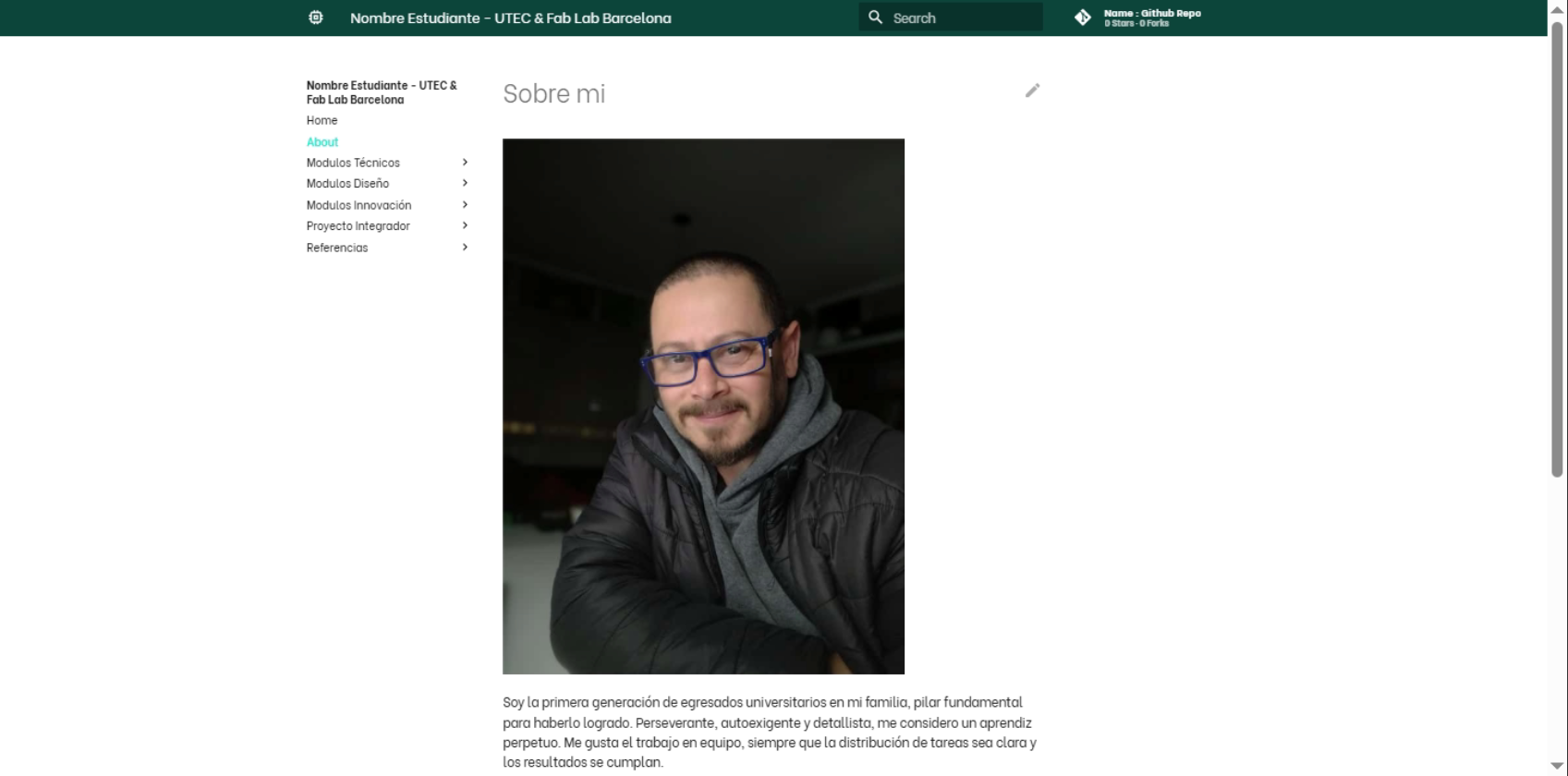Expand Referencias chevron
Image resolution: width=1568 pixels, height=776 pixels.
point(465,248)
